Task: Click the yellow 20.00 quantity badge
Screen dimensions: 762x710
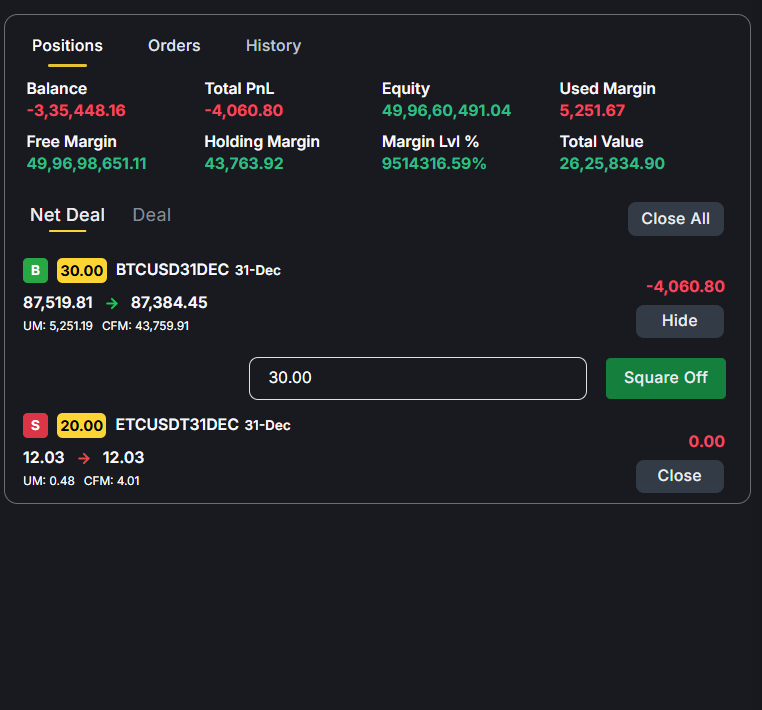Action: click(x=81, y=425)
